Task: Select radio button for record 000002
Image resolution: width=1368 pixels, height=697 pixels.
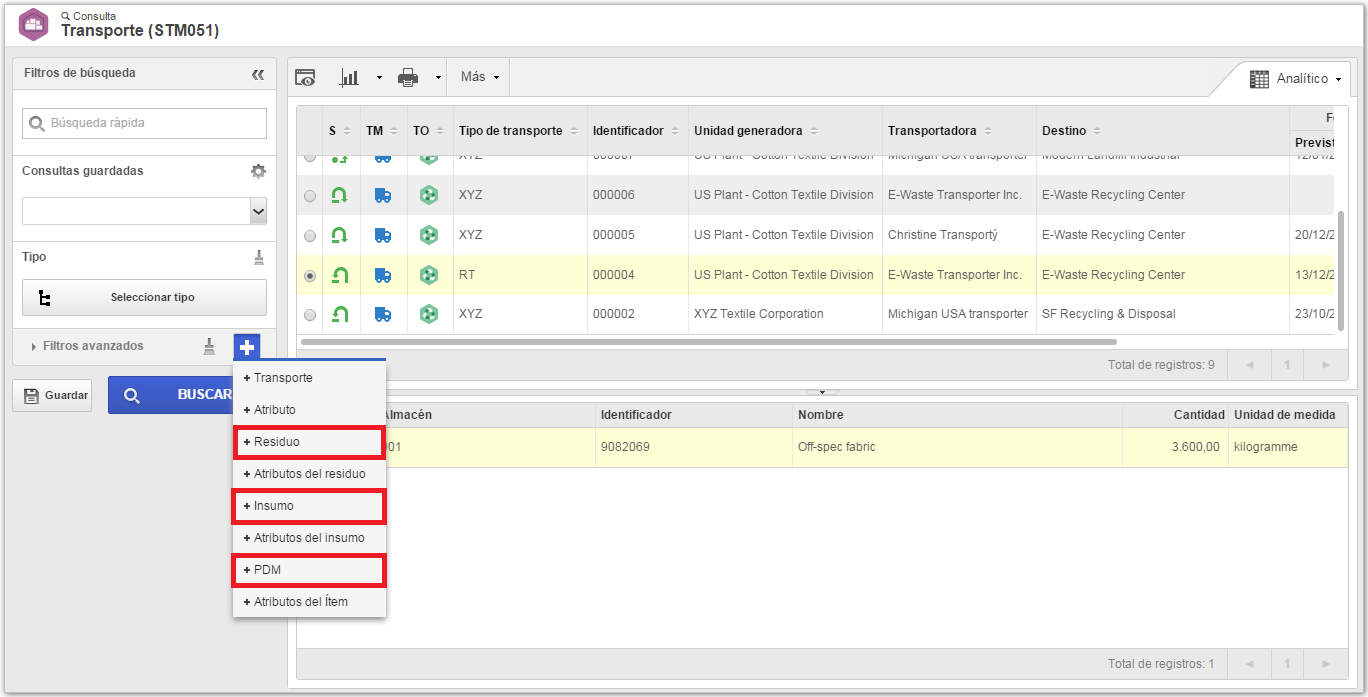Action: (x=310, y=315)
